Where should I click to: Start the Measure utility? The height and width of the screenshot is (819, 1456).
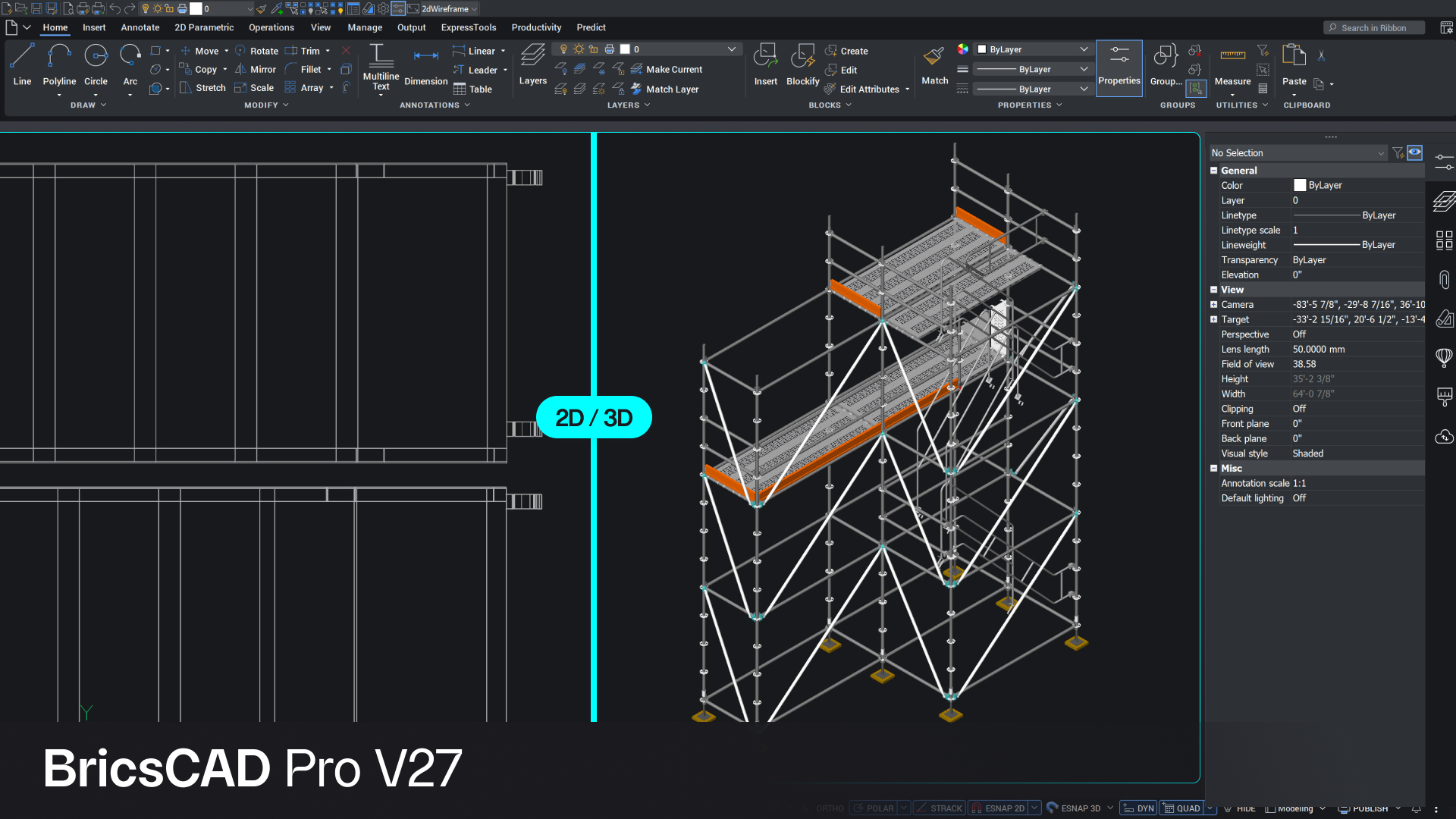pyautogui.click(x=1232, y=66)
